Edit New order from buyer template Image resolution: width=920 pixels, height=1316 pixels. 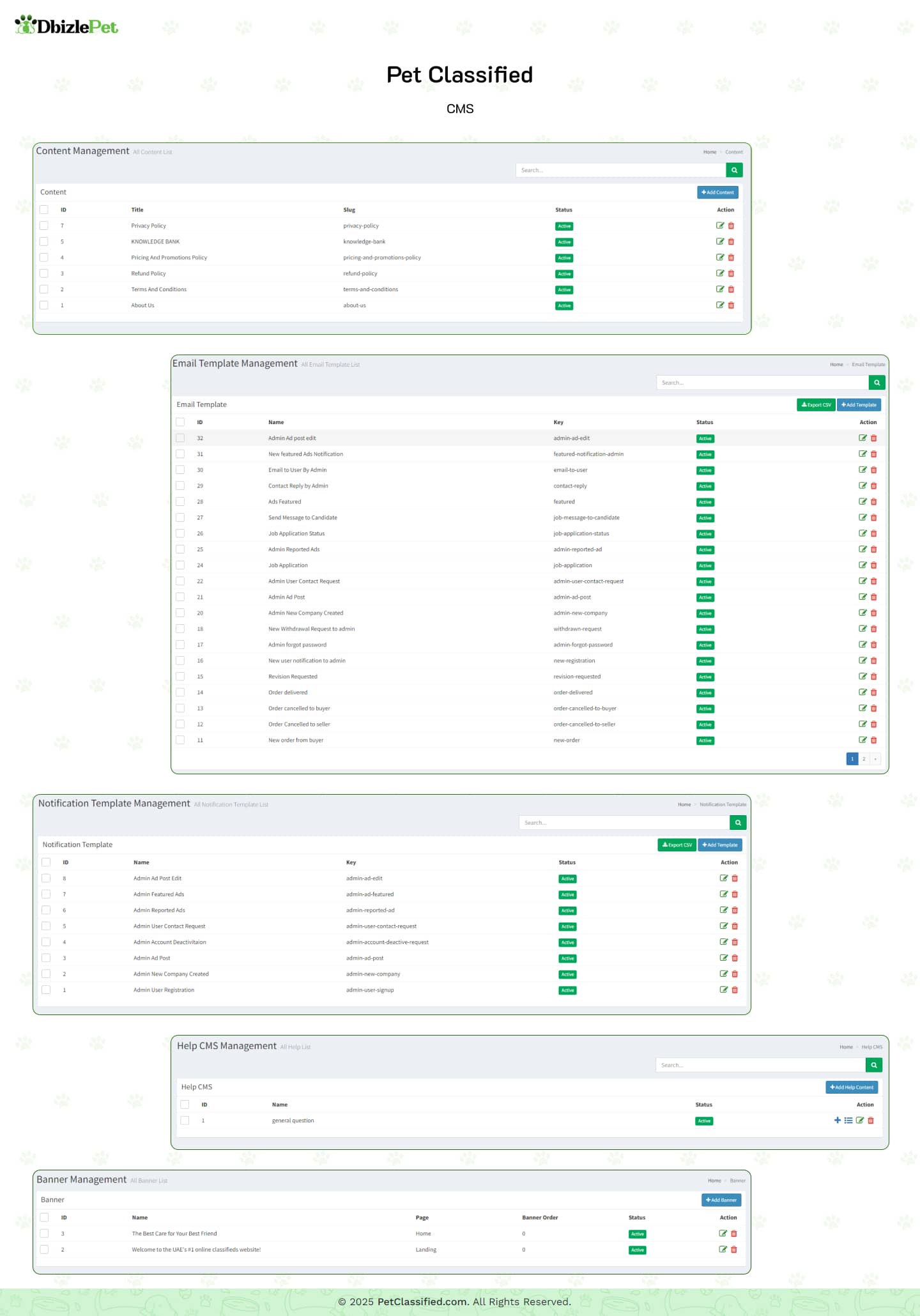click(x=862, y=740)
